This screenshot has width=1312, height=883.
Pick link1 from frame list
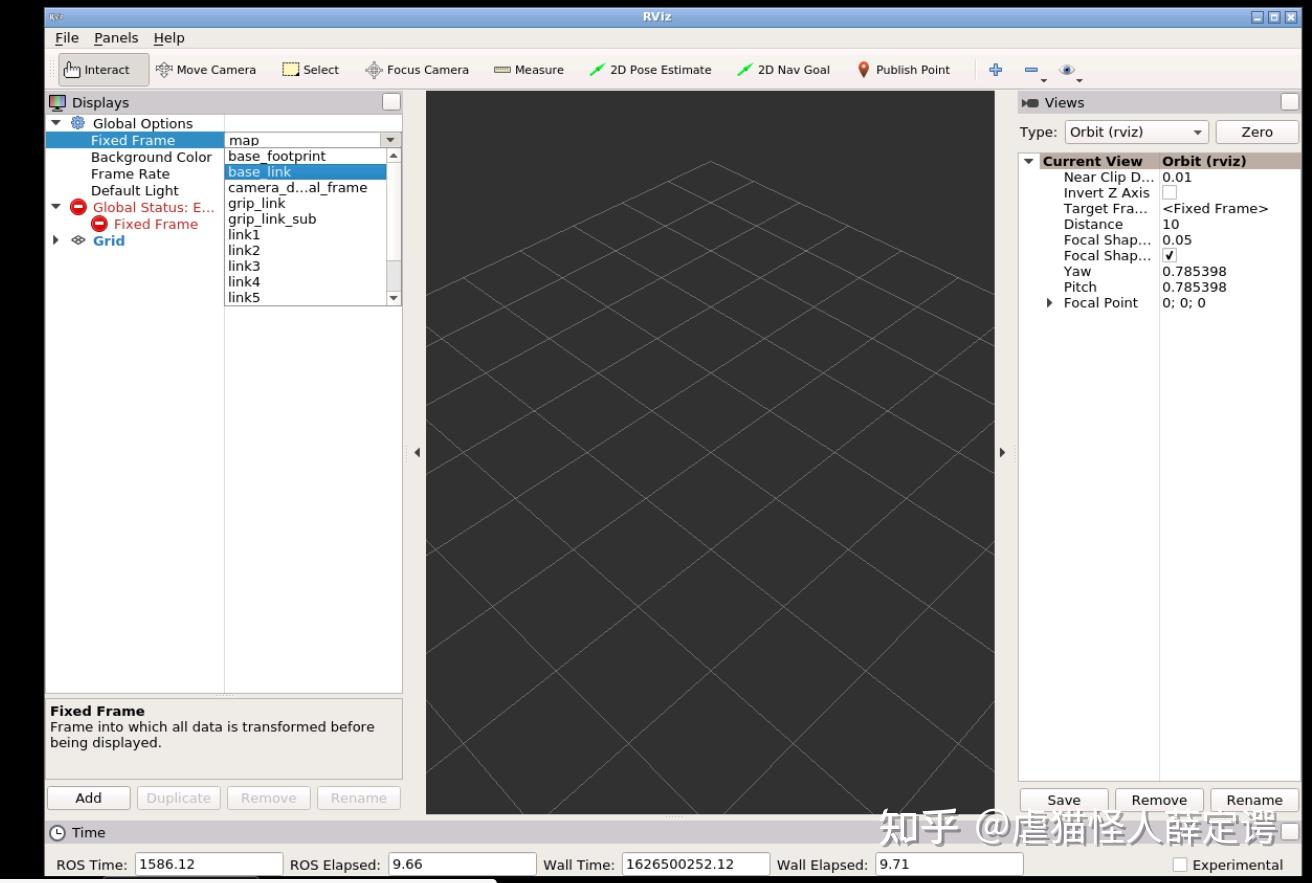pos(306,235)
